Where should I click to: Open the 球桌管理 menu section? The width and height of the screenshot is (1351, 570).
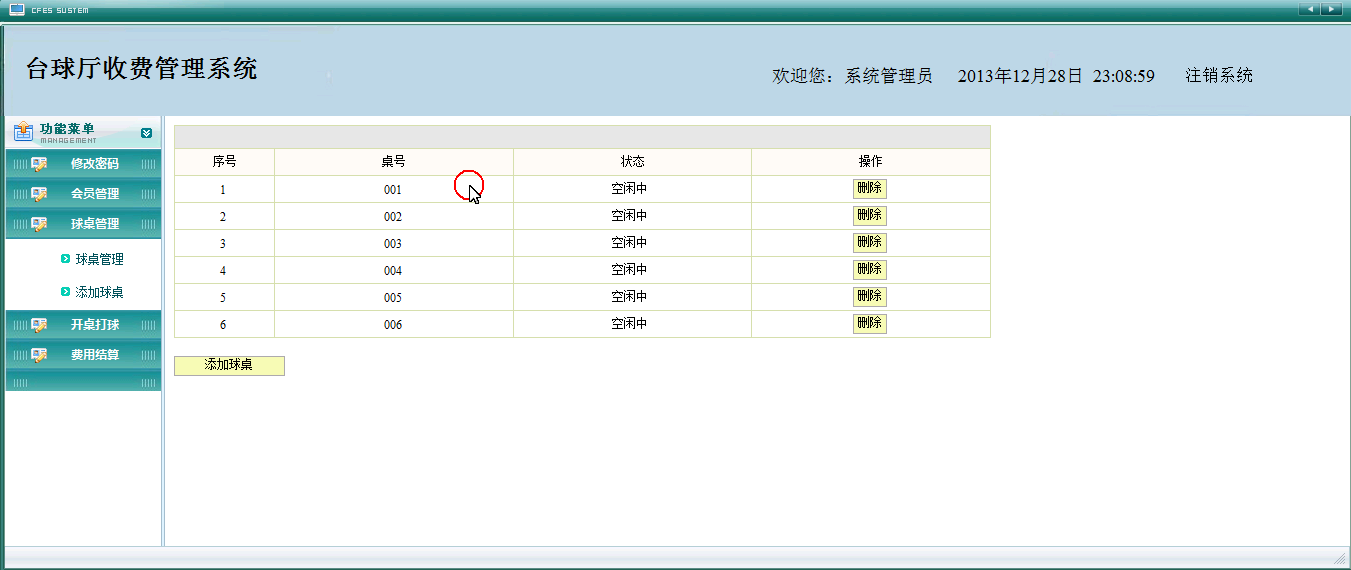[83, 224]
